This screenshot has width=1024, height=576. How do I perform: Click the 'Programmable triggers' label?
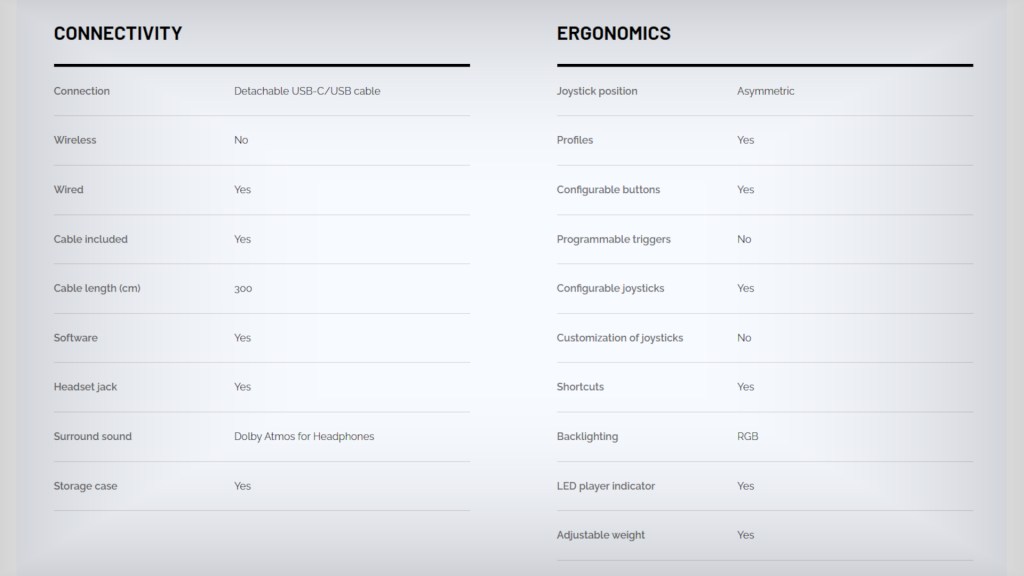[614, 239]
